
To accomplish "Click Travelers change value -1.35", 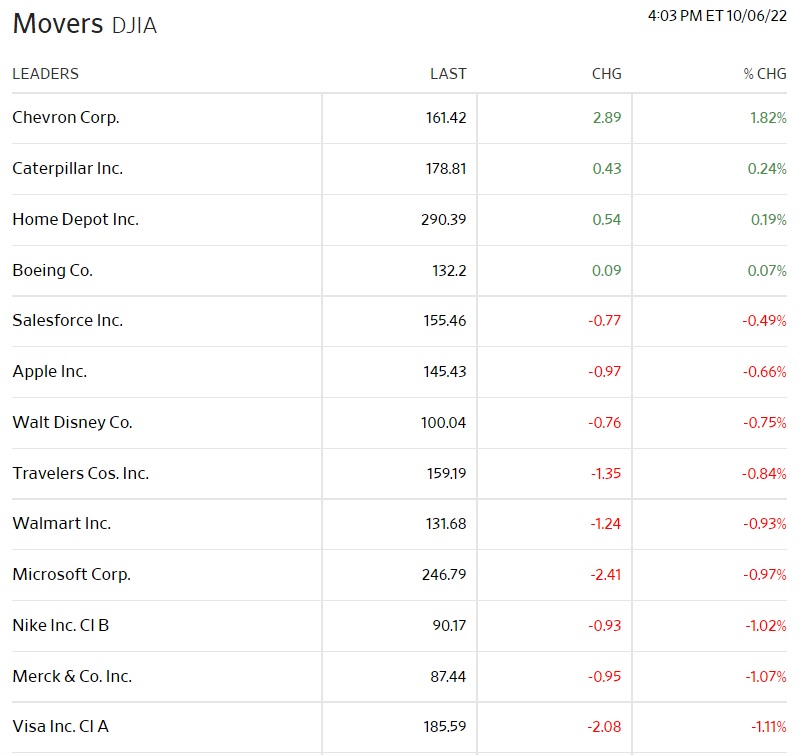I will tap(606, 473).
